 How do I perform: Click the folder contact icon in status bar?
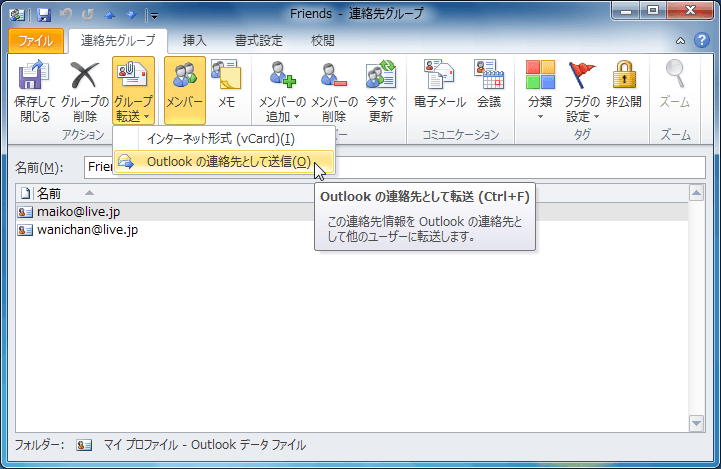pyautogui.click(x=84, y=445)
